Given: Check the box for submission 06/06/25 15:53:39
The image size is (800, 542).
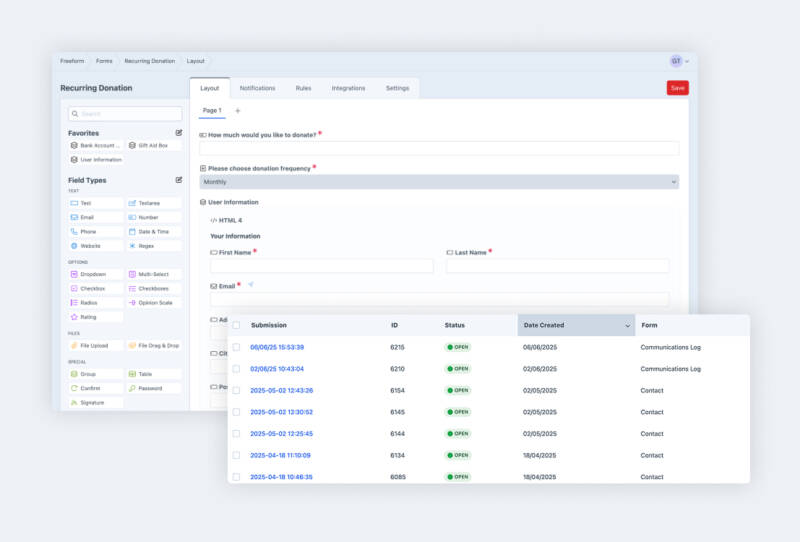Looking at the screenshot, I should (x=236, y=347).
